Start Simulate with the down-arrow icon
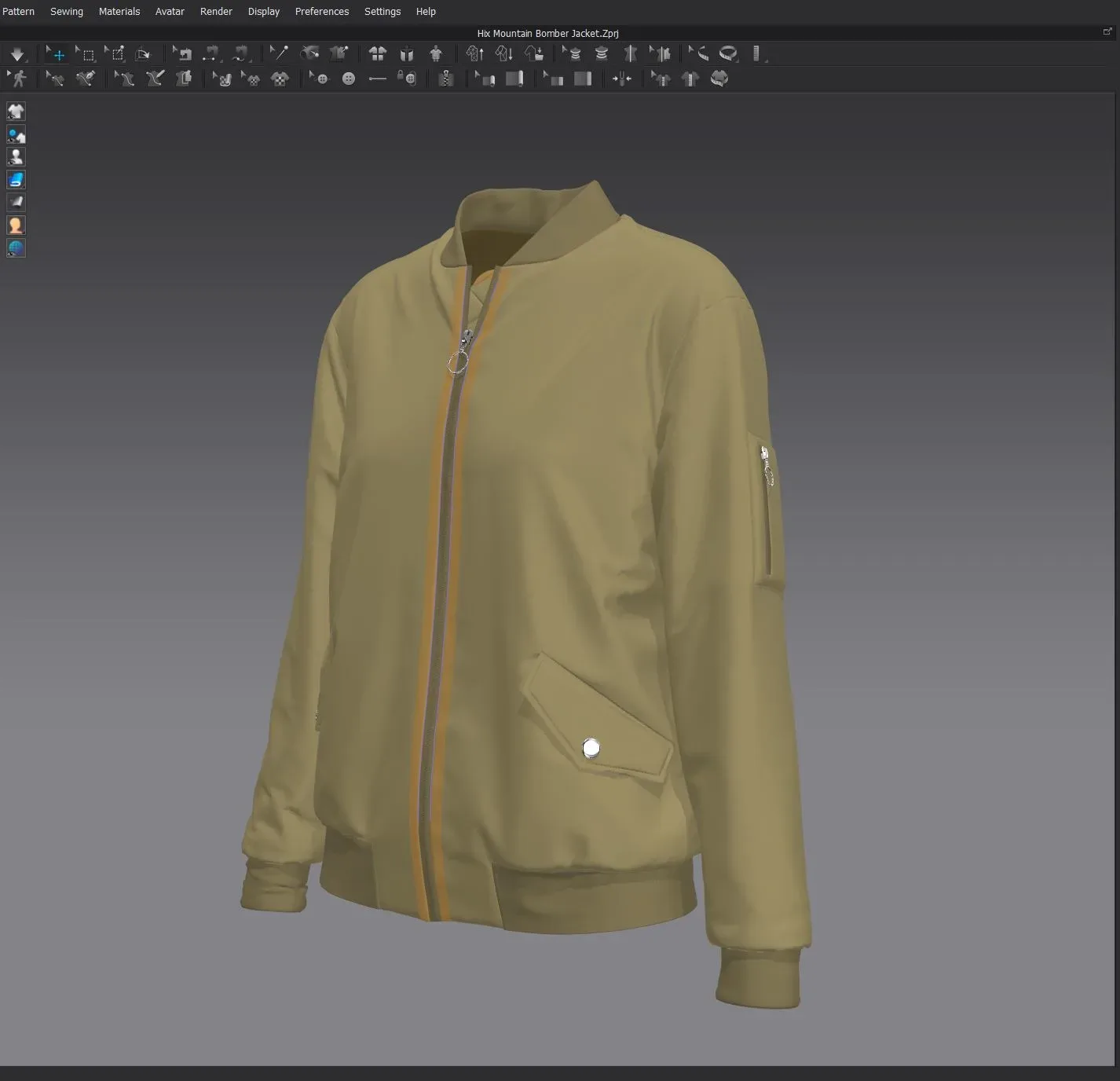This screenshot has width=1120, height=1081. [17, 54]
